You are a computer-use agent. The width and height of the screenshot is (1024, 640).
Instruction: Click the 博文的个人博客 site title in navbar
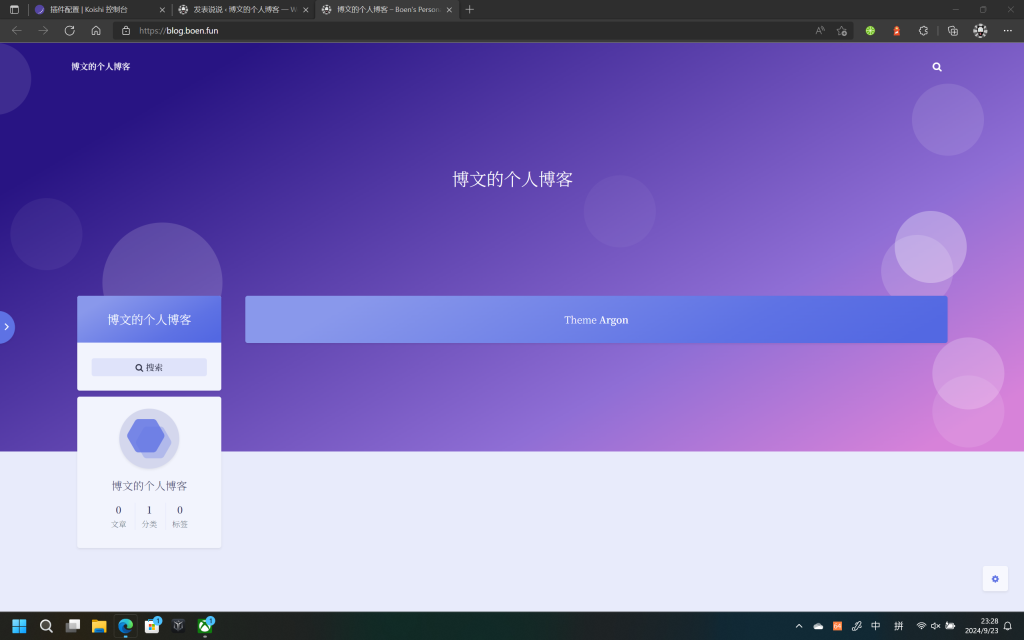coord(100,67)
